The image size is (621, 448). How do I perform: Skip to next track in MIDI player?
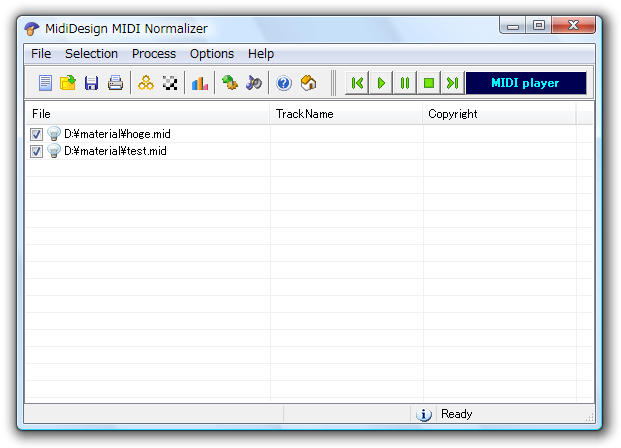(452, 83)
